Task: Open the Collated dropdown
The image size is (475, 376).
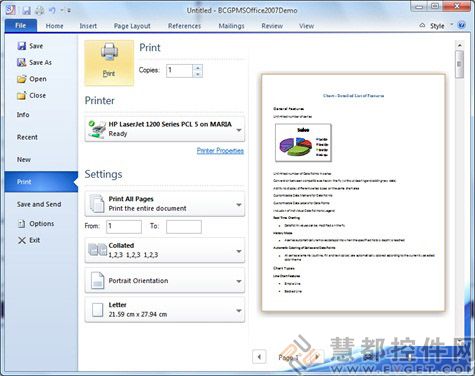Action: [165, 250]
